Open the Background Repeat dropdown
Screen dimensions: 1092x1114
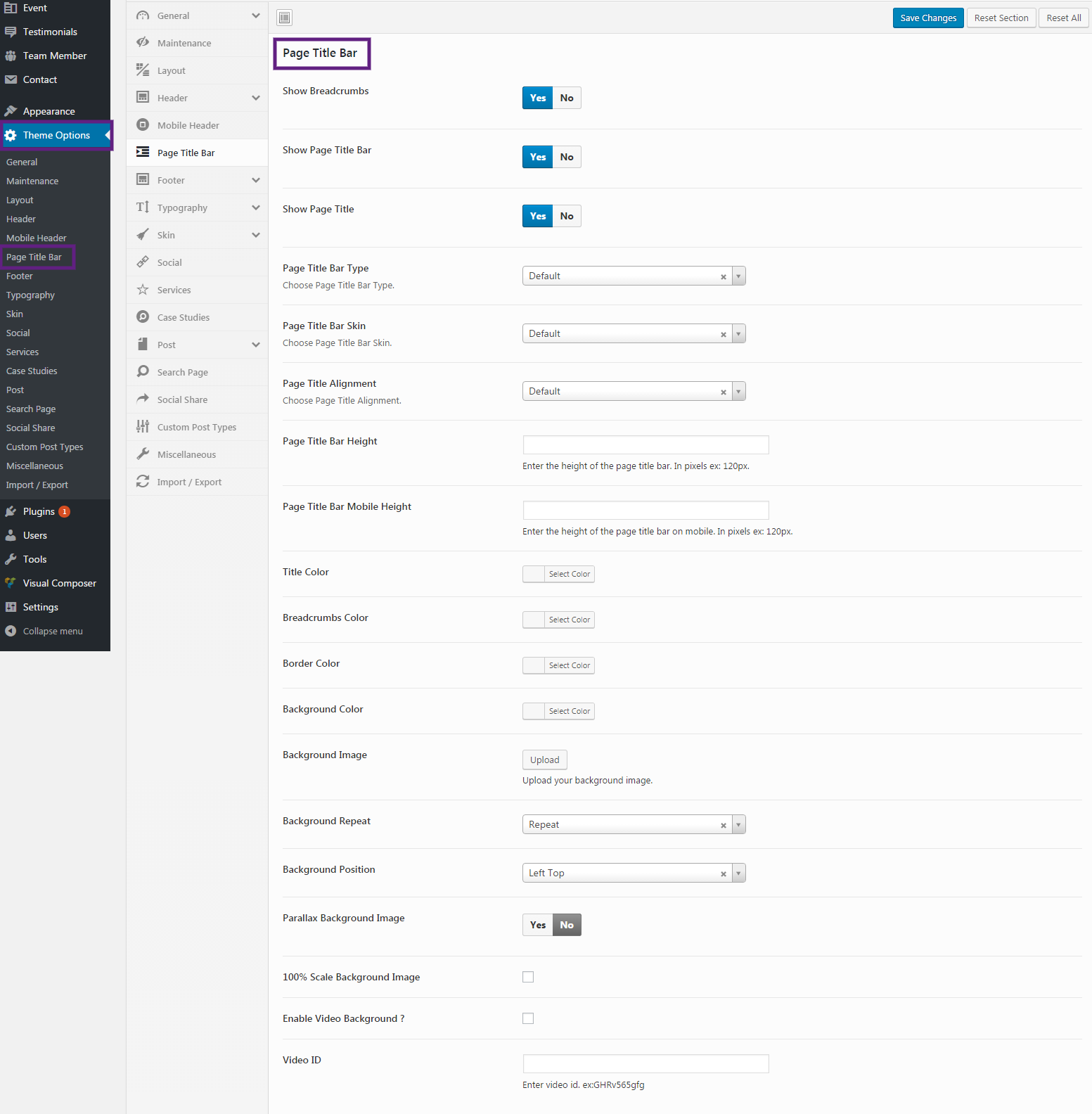tap(633, 824)
